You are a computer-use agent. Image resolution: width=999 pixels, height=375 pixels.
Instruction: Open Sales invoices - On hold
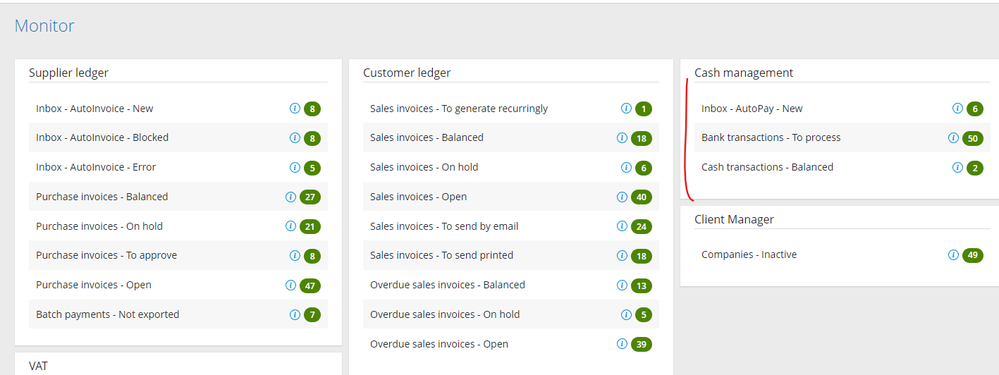511,167
